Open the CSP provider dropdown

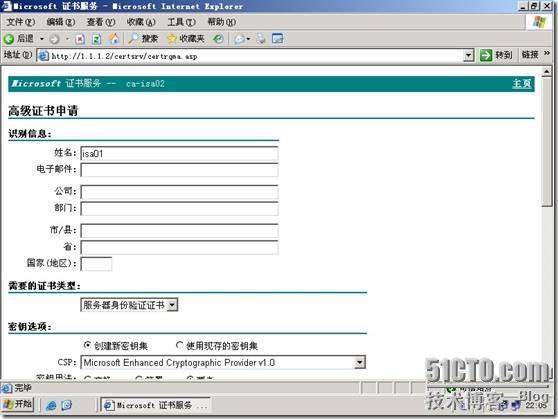click(x=360, y=362)
